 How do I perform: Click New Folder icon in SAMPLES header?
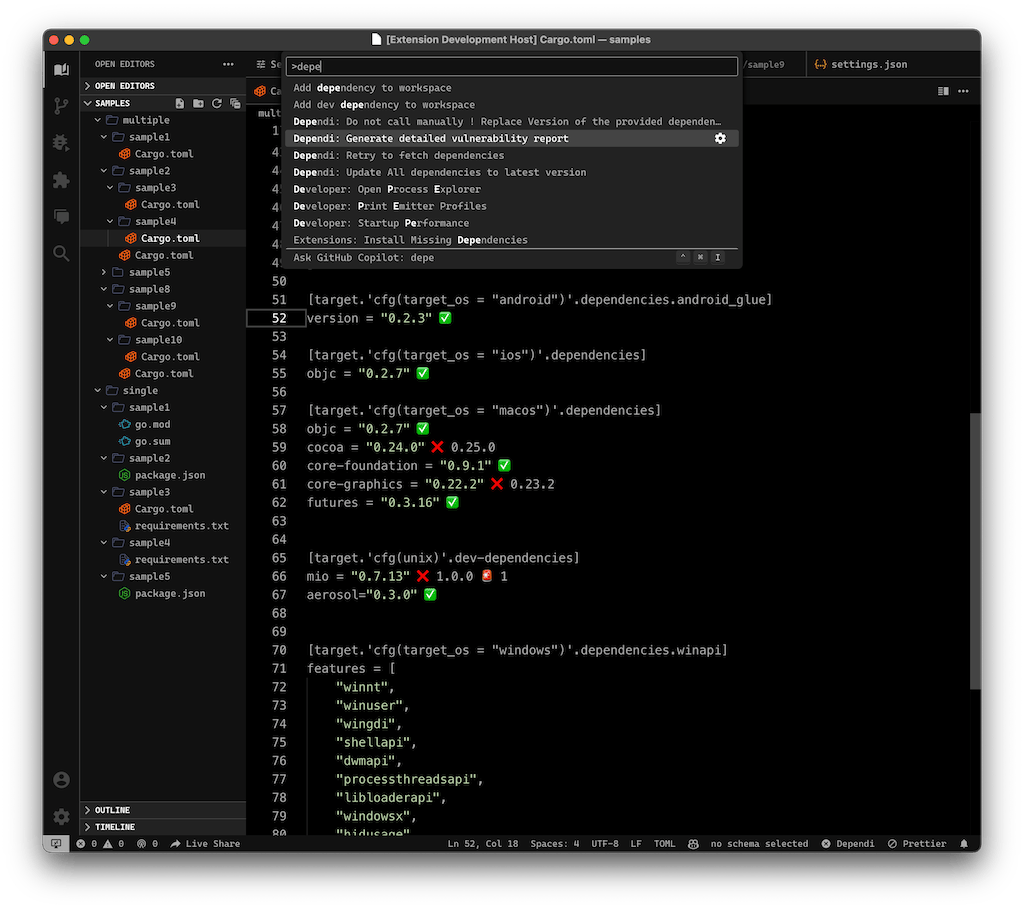click(x=199, y=103)
